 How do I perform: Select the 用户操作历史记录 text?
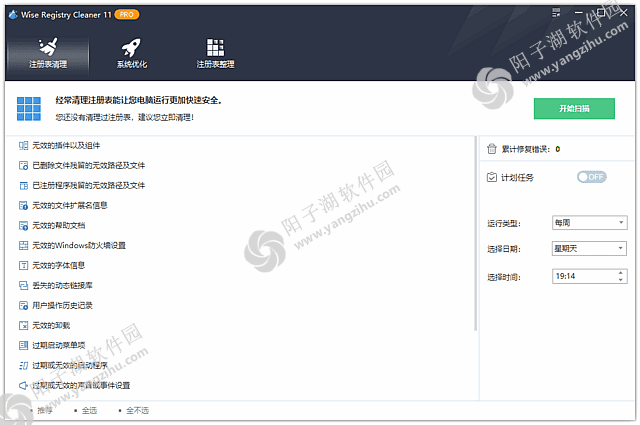(62, 306)
